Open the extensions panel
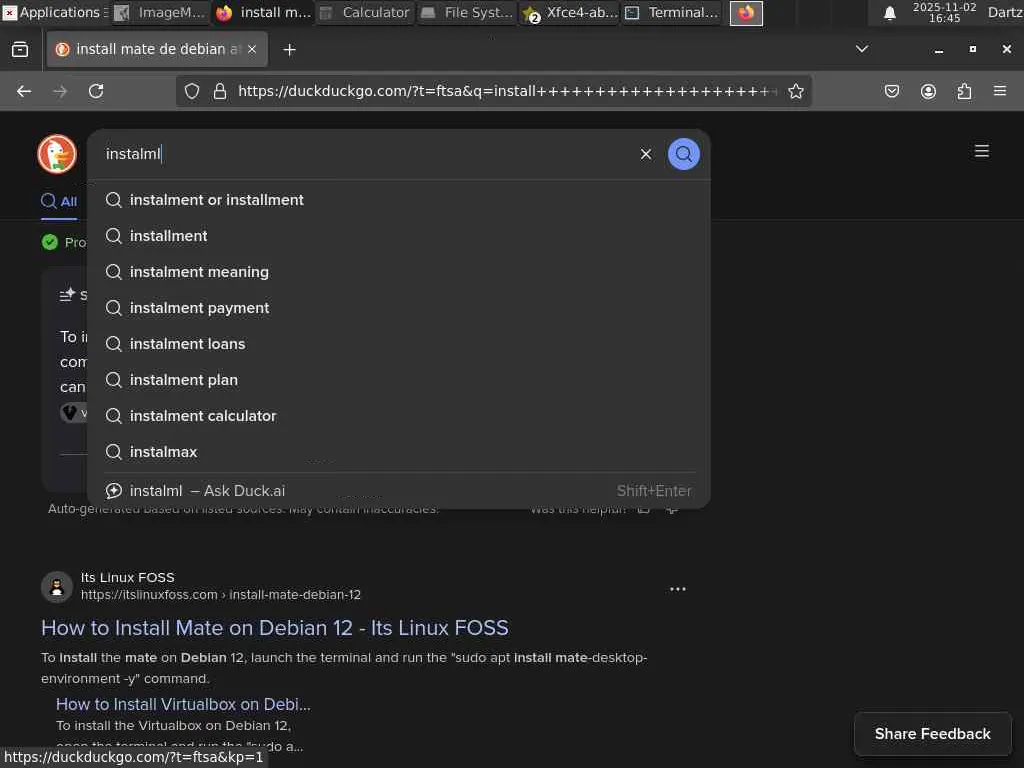Viewport: 1024px width, 768px height. [x=964, y=91]
